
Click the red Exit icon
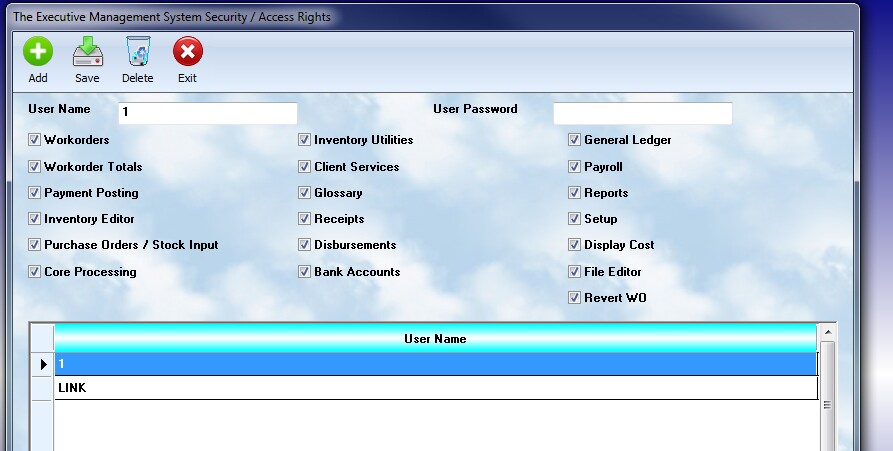coord(187,52)
